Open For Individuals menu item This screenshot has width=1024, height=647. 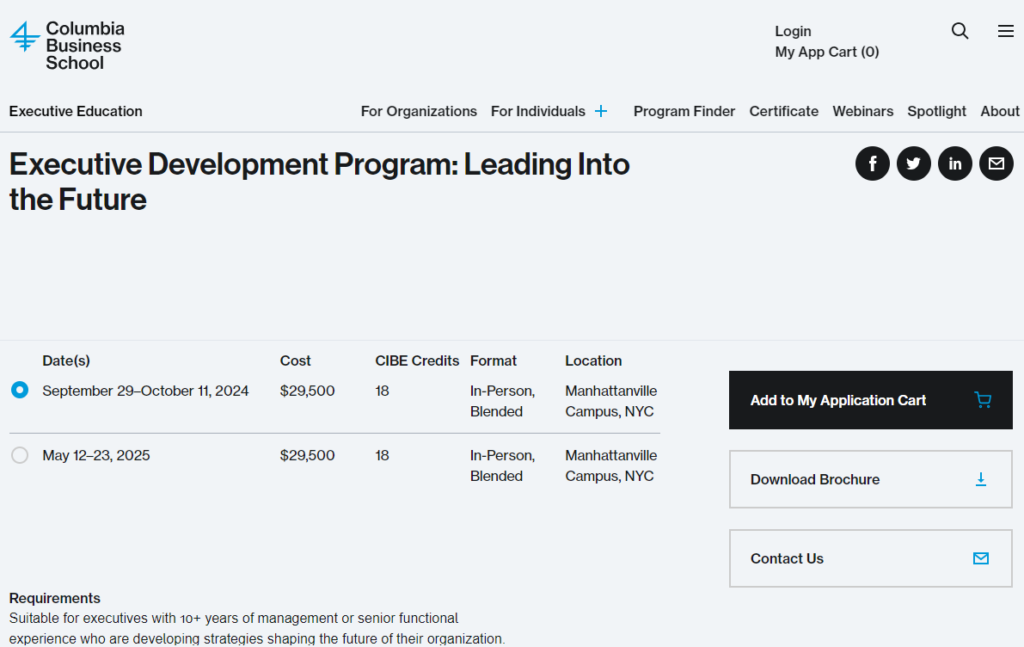point(538,112)
